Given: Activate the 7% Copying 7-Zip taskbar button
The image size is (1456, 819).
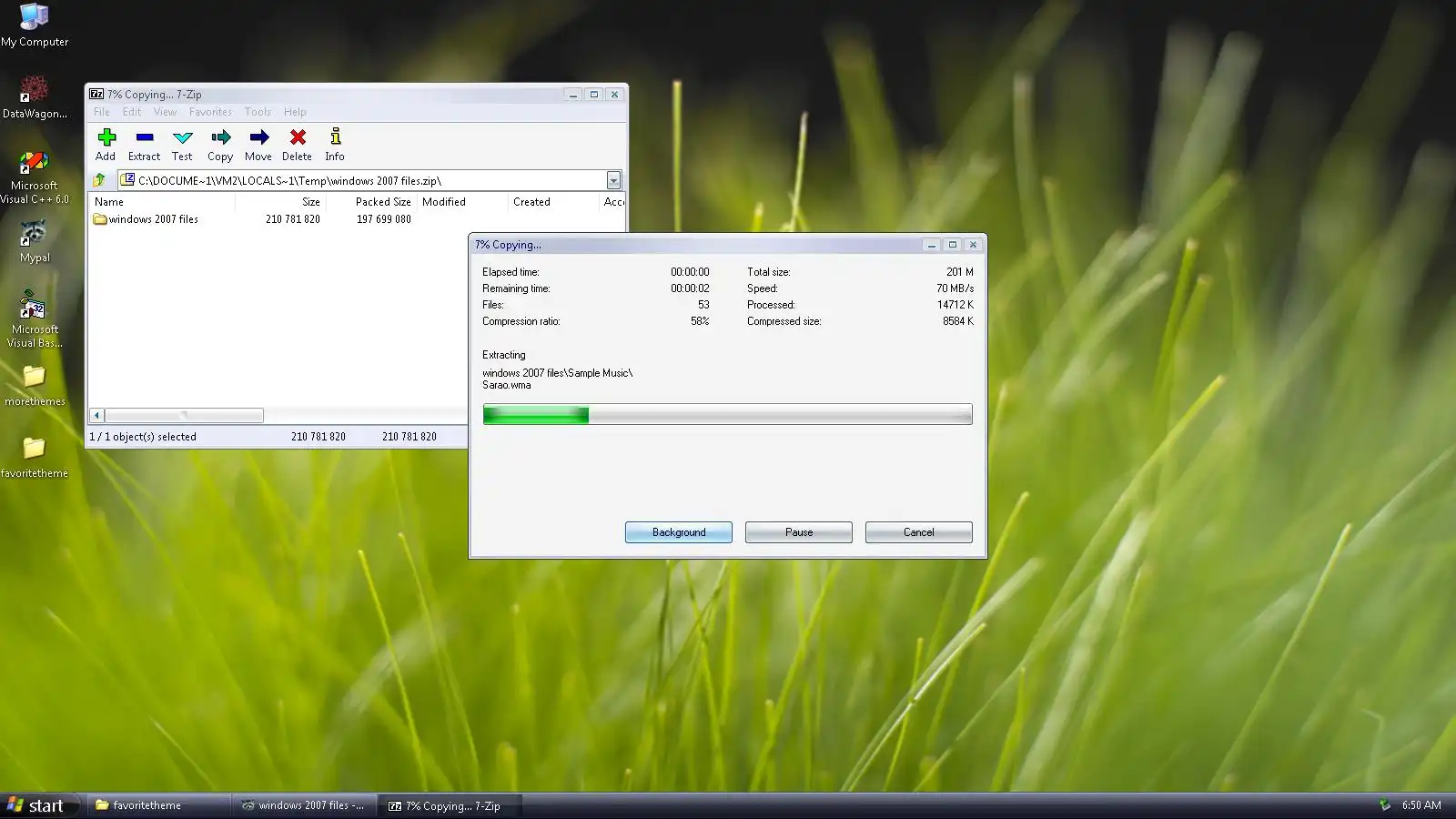Looking at the screenshot, I should tap(450, 805).
